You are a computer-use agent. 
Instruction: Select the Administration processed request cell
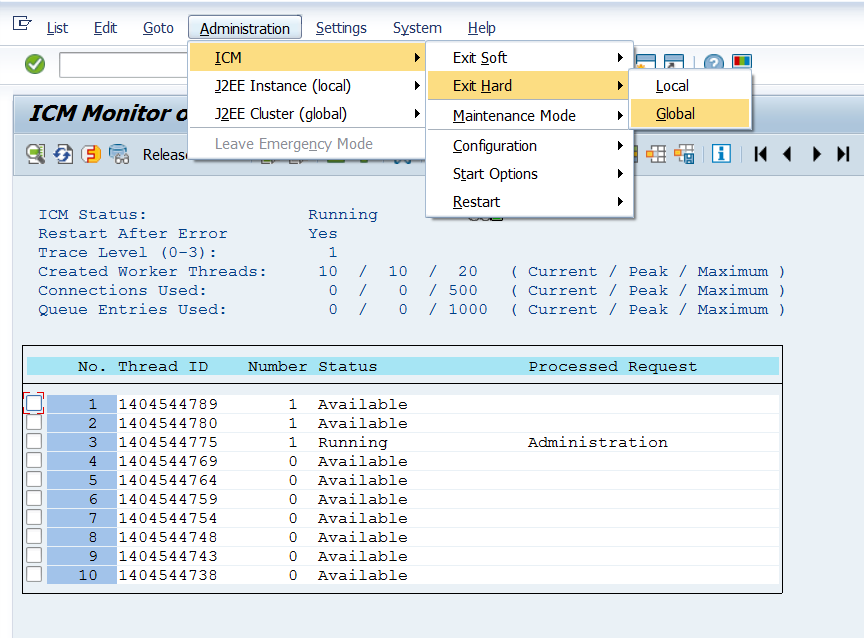[597, 442]
